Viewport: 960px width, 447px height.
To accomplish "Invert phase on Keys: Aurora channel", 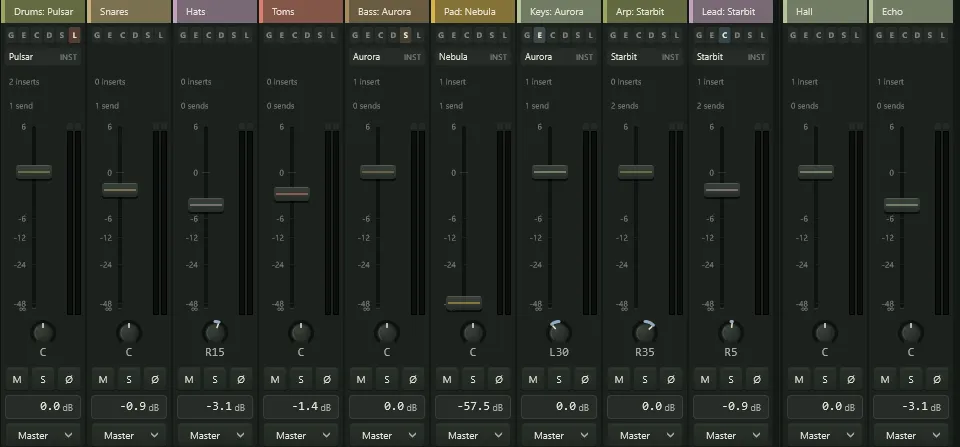I will [584, 380].
